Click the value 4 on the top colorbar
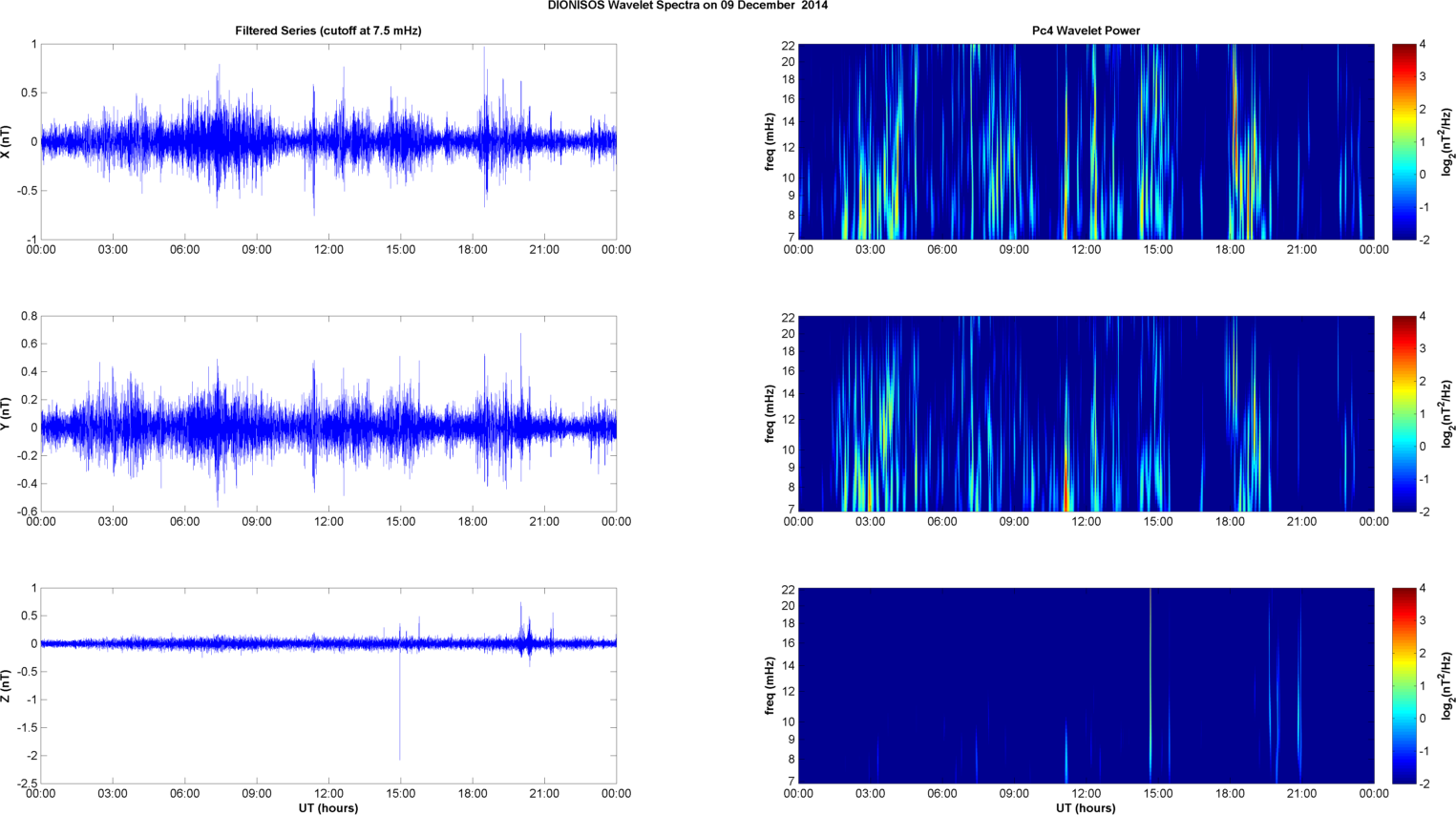 coord(1423,45)
